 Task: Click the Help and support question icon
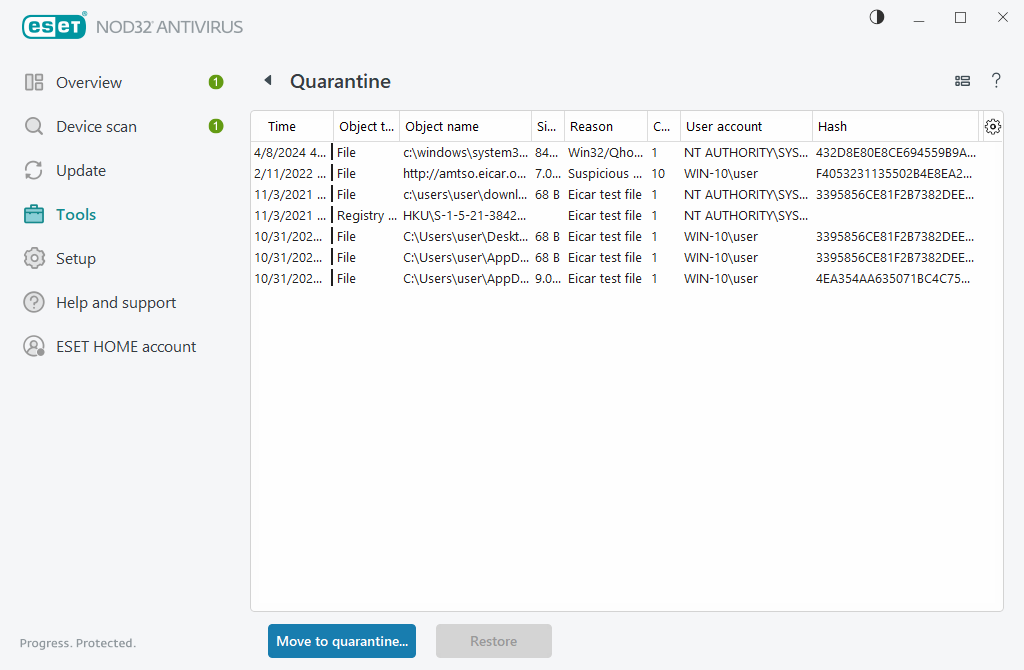coord(34,302)
